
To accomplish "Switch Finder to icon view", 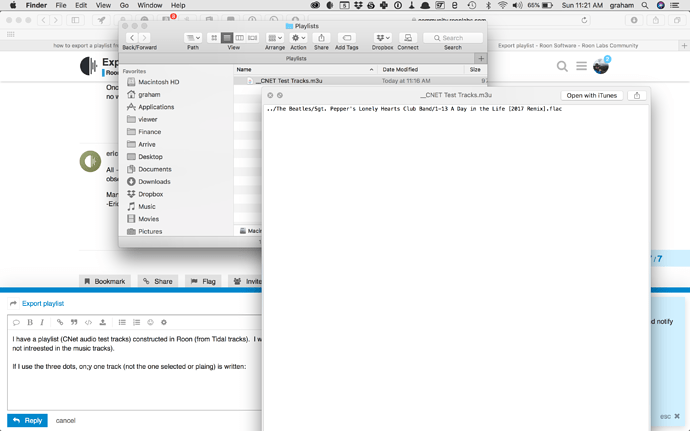I will tap(214, 38).
